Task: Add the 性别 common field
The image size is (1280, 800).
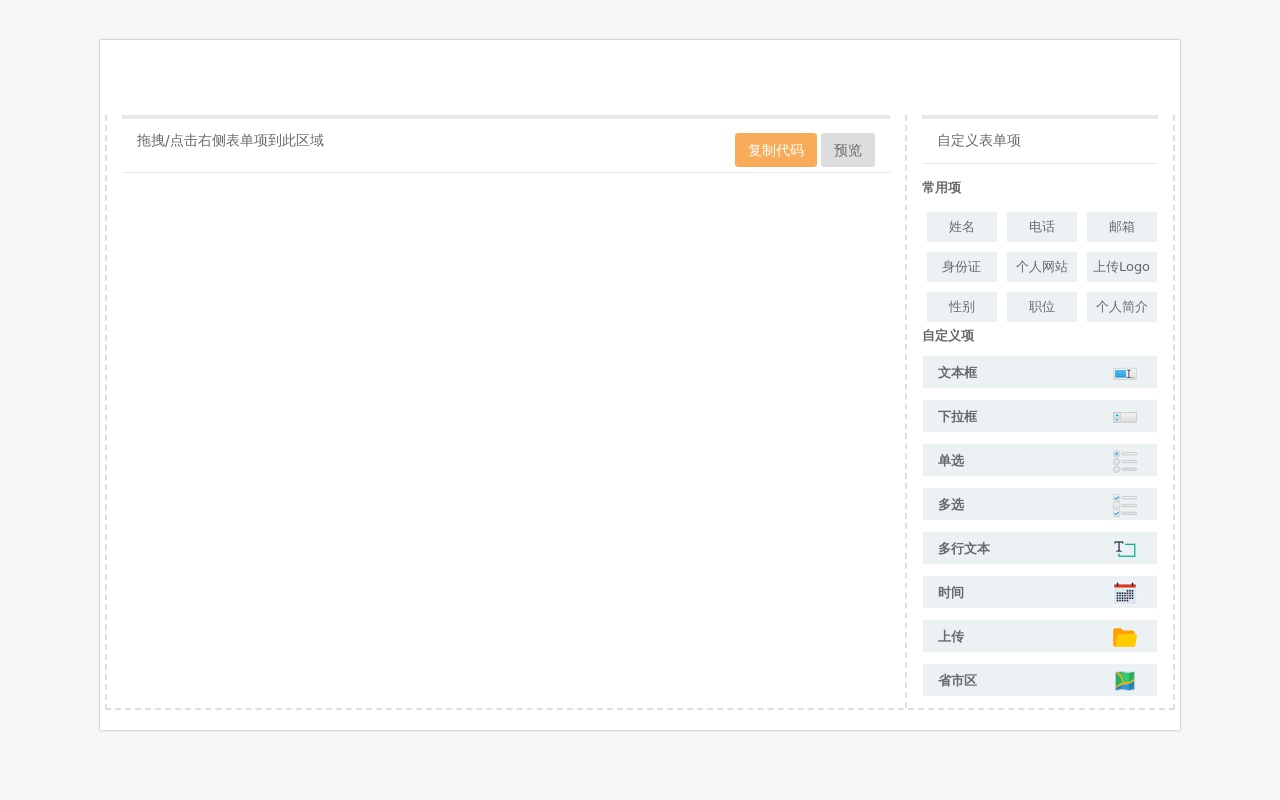Action: pyautogui.click(x=962, y=307)
